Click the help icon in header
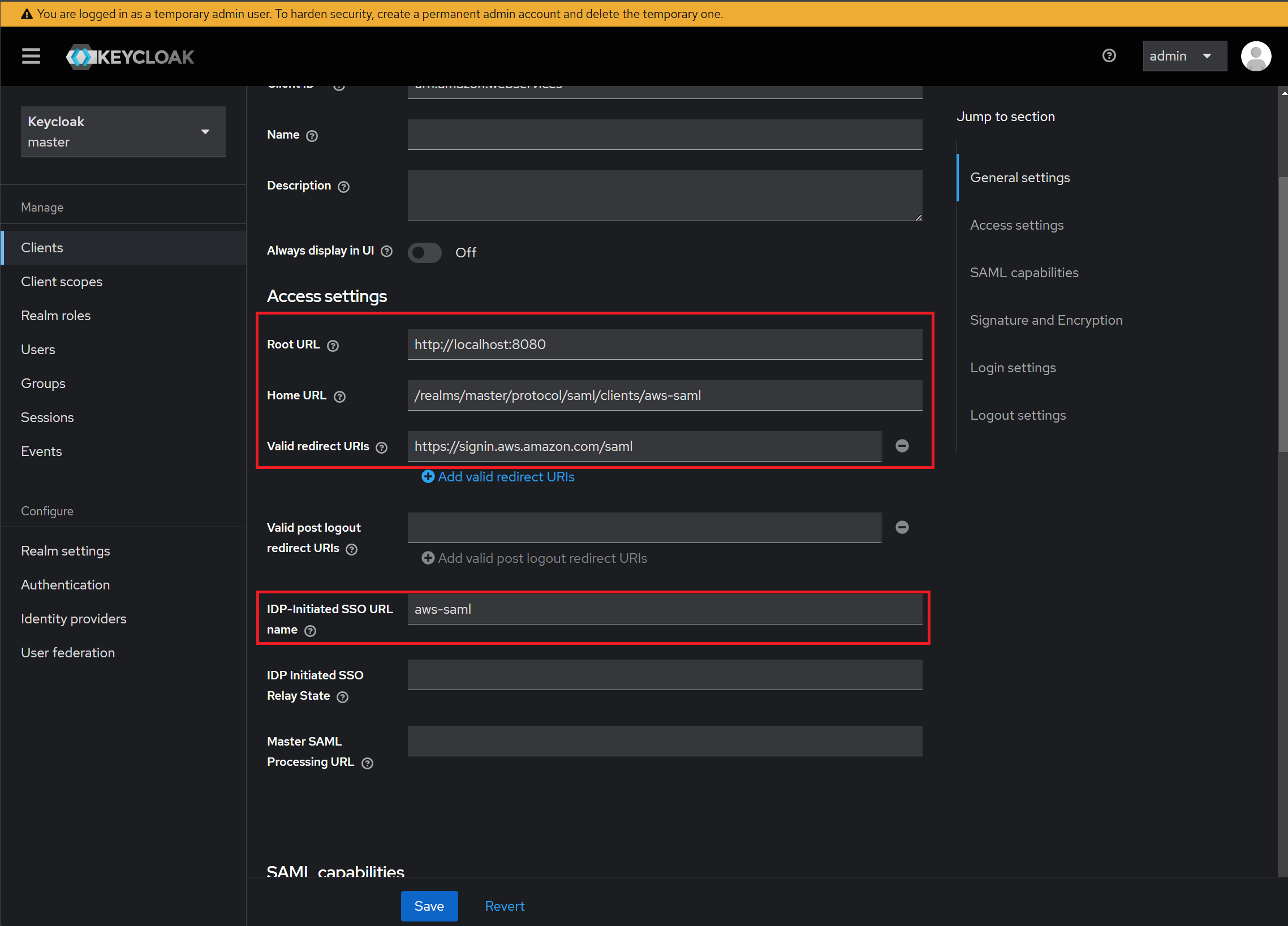Screen dimensions: 1288x926 (x=1109, y=55)
